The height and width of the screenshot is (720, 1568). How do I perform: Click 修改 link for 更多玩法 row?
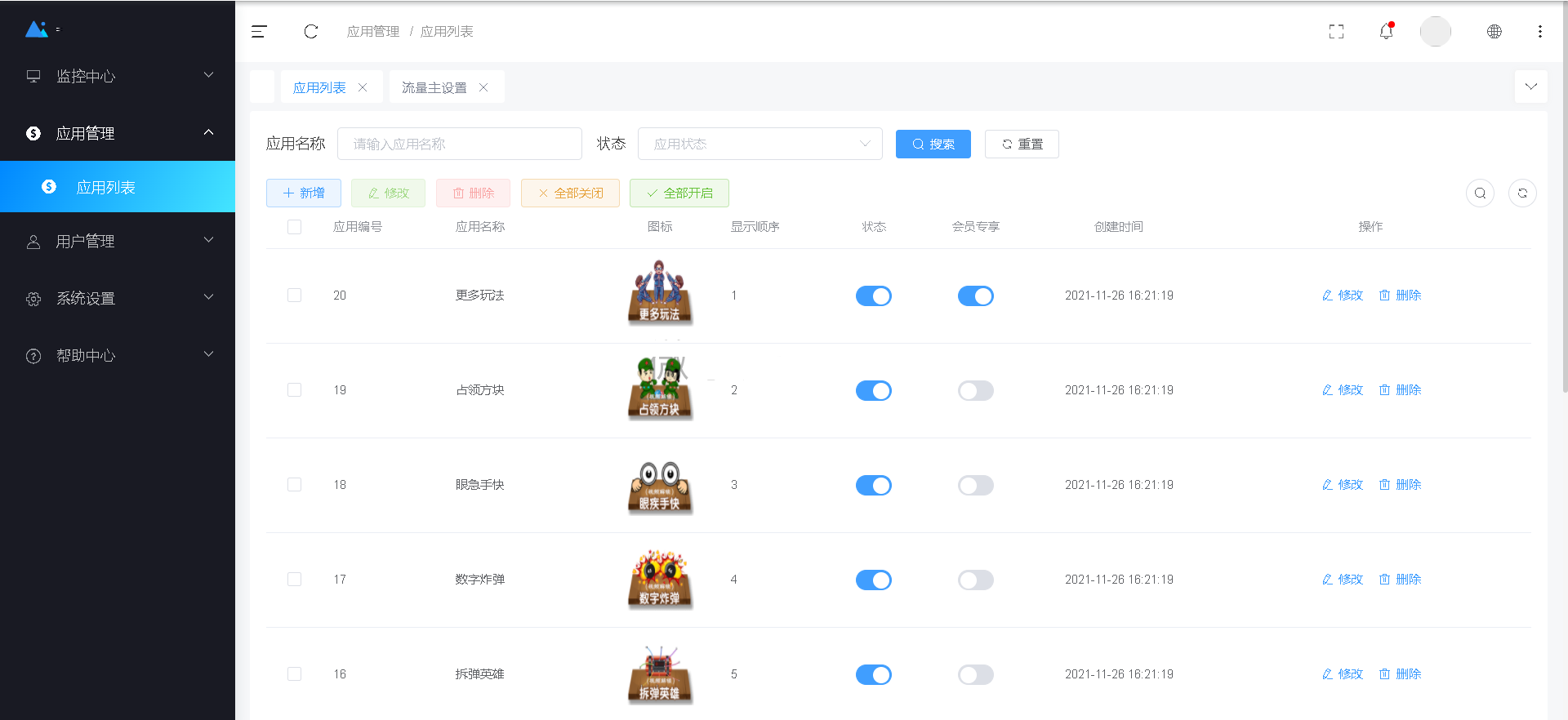pos(1343,296)
